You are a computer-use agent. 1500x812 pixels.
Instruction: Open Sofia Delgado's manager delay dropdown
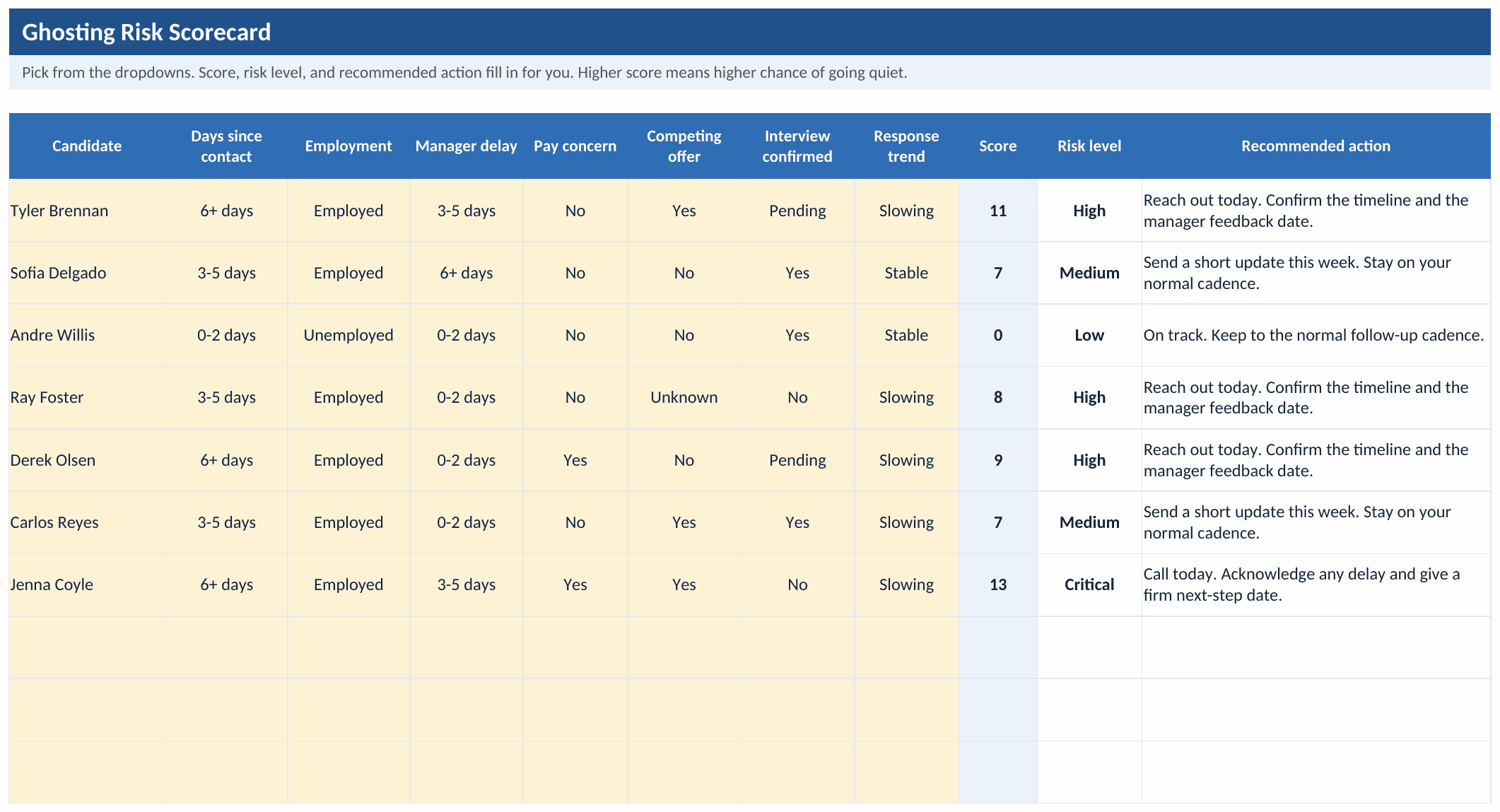(467, 273)
